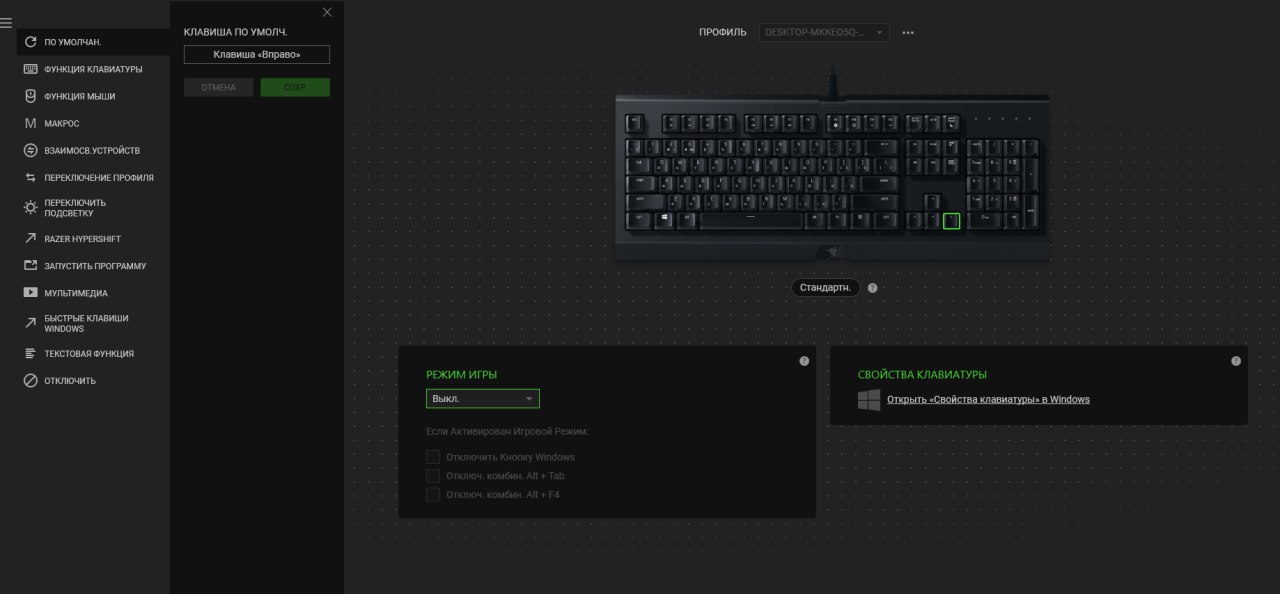Choose the Macro (МАКРОС) option

[x=61, y=123]
